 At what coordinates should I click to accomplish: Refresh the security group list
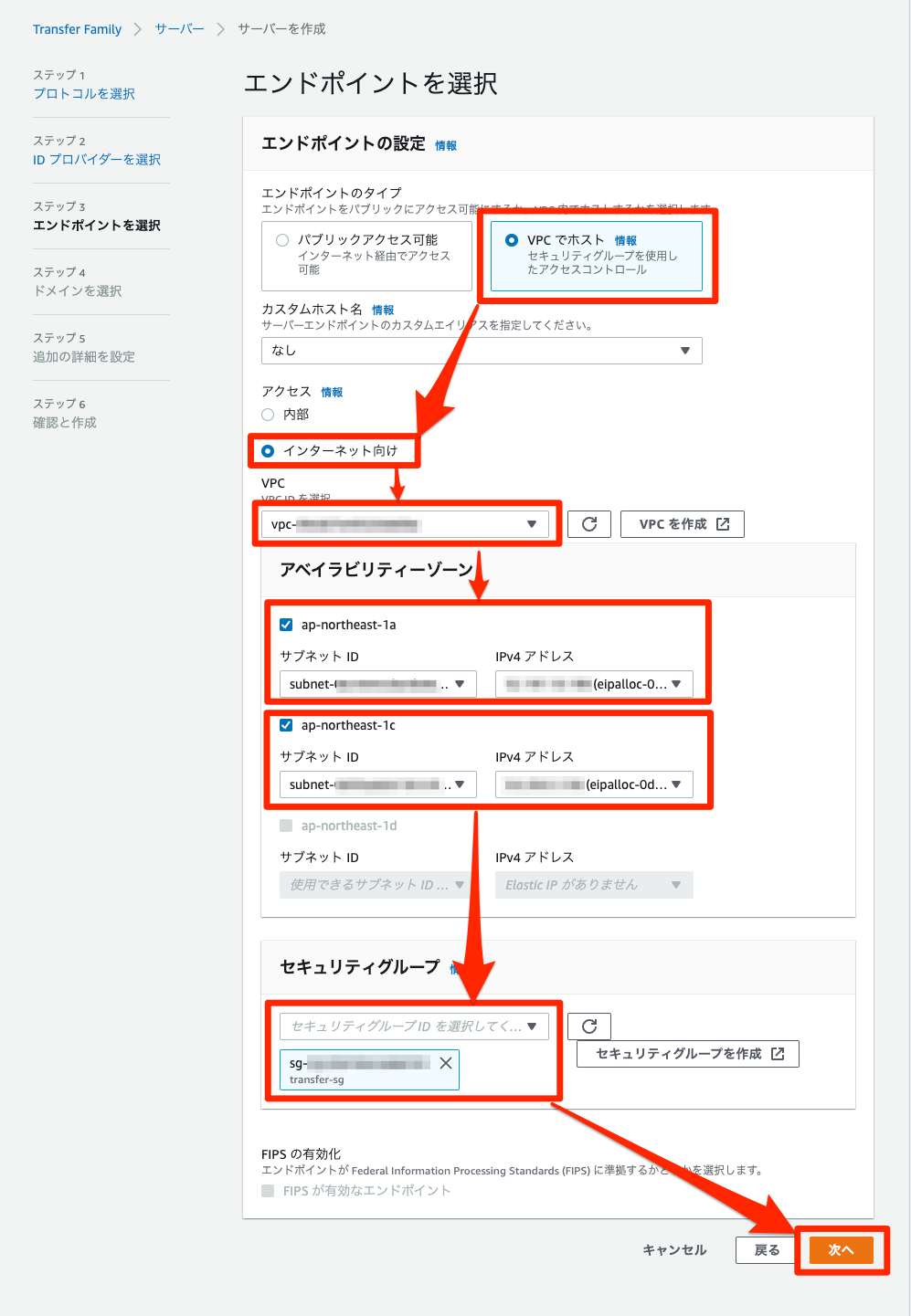click(x=588, y=1026)
